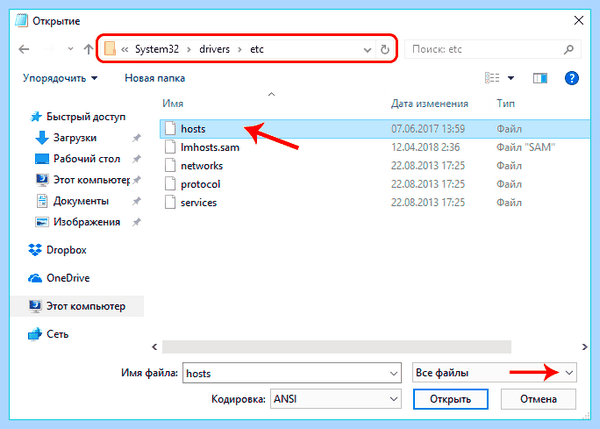Viewport: 600px width, 429px height.
Task: Go up one folder level
Action: 88,49
